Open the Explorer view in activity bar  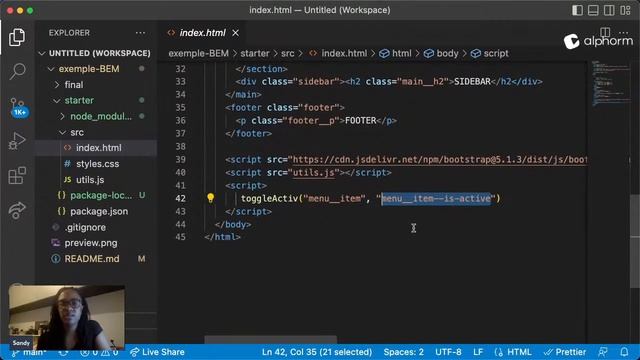17,37
